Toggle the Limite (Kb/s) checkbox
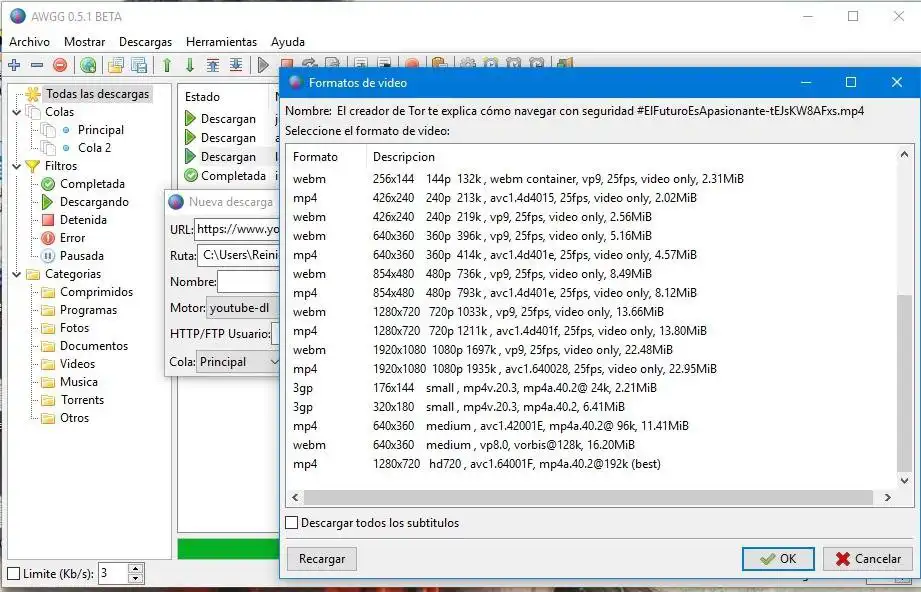Image resolution: width=921 pixels, height=592 pixels. pos(14,574)
